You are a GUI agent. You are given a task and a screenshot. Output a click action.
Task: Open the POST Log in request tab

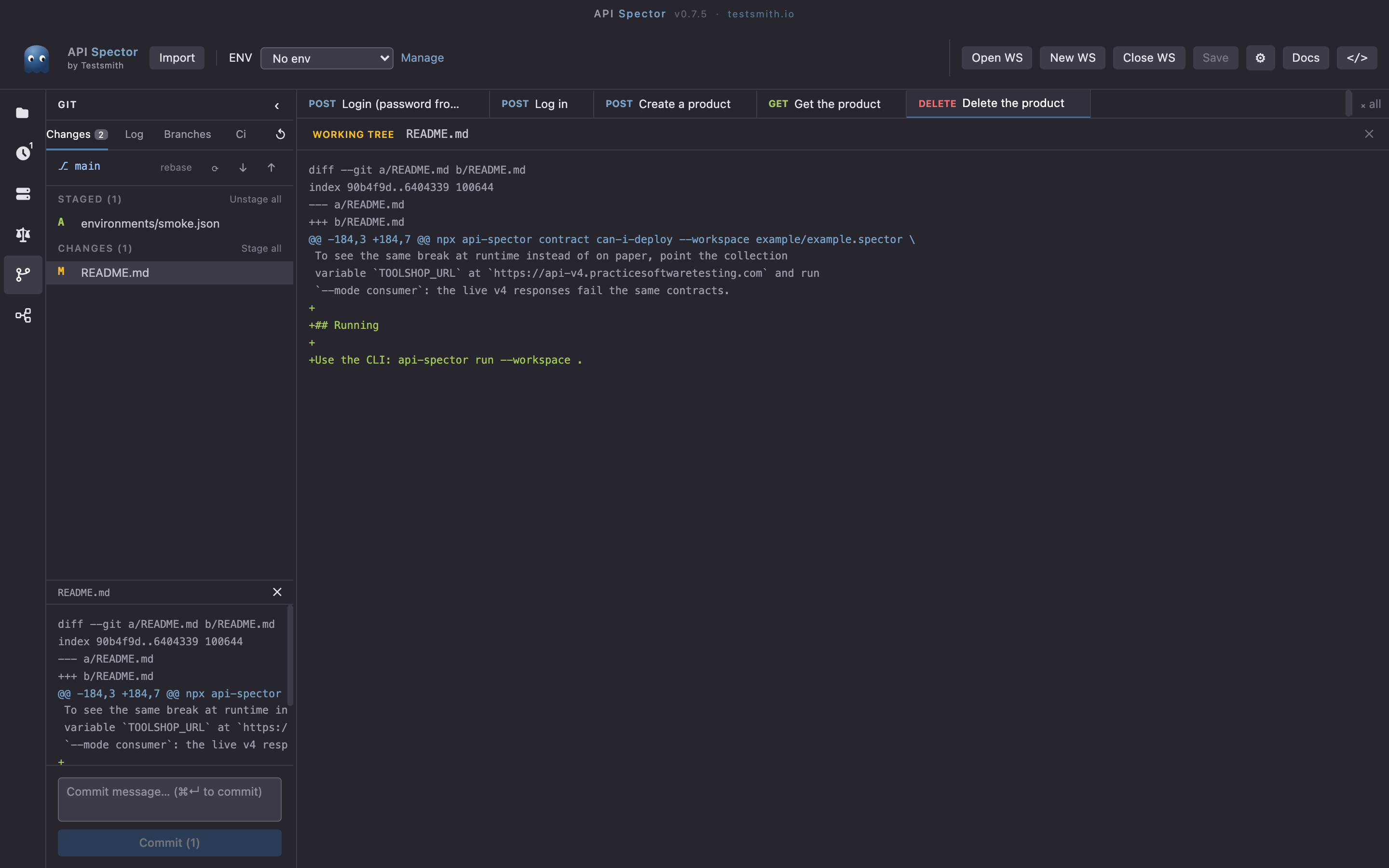[x=541, y=104]
